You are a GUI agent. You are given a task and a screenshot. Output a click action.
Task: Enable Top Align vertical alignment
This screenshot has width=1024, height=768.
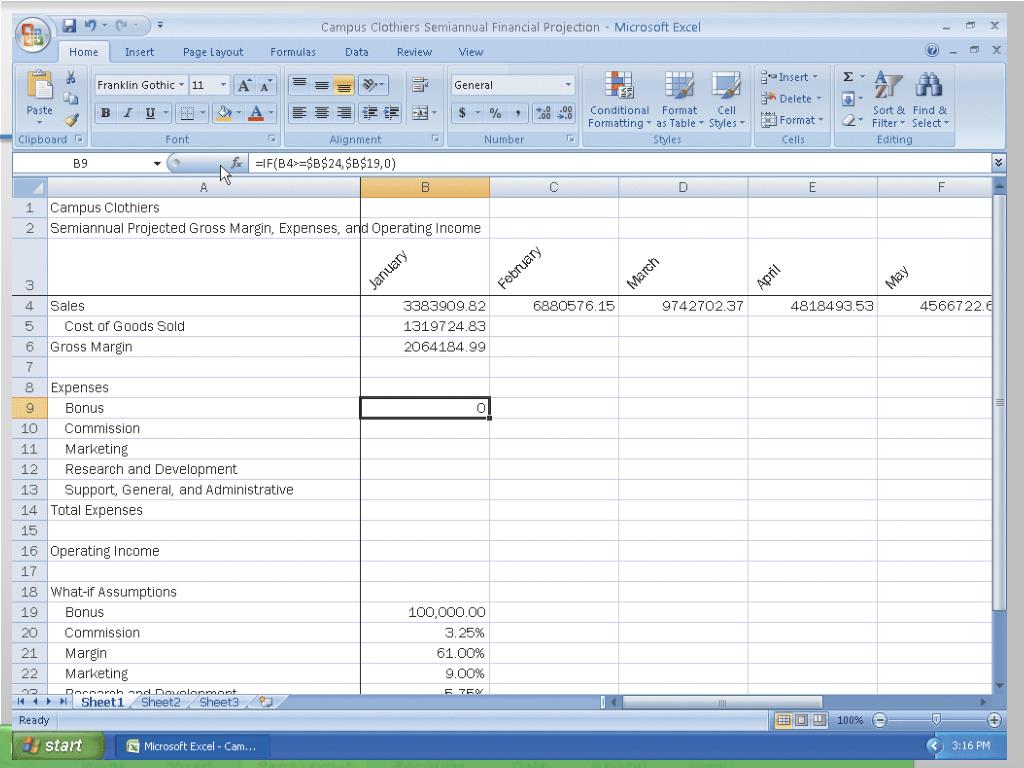tap(299, 85)
